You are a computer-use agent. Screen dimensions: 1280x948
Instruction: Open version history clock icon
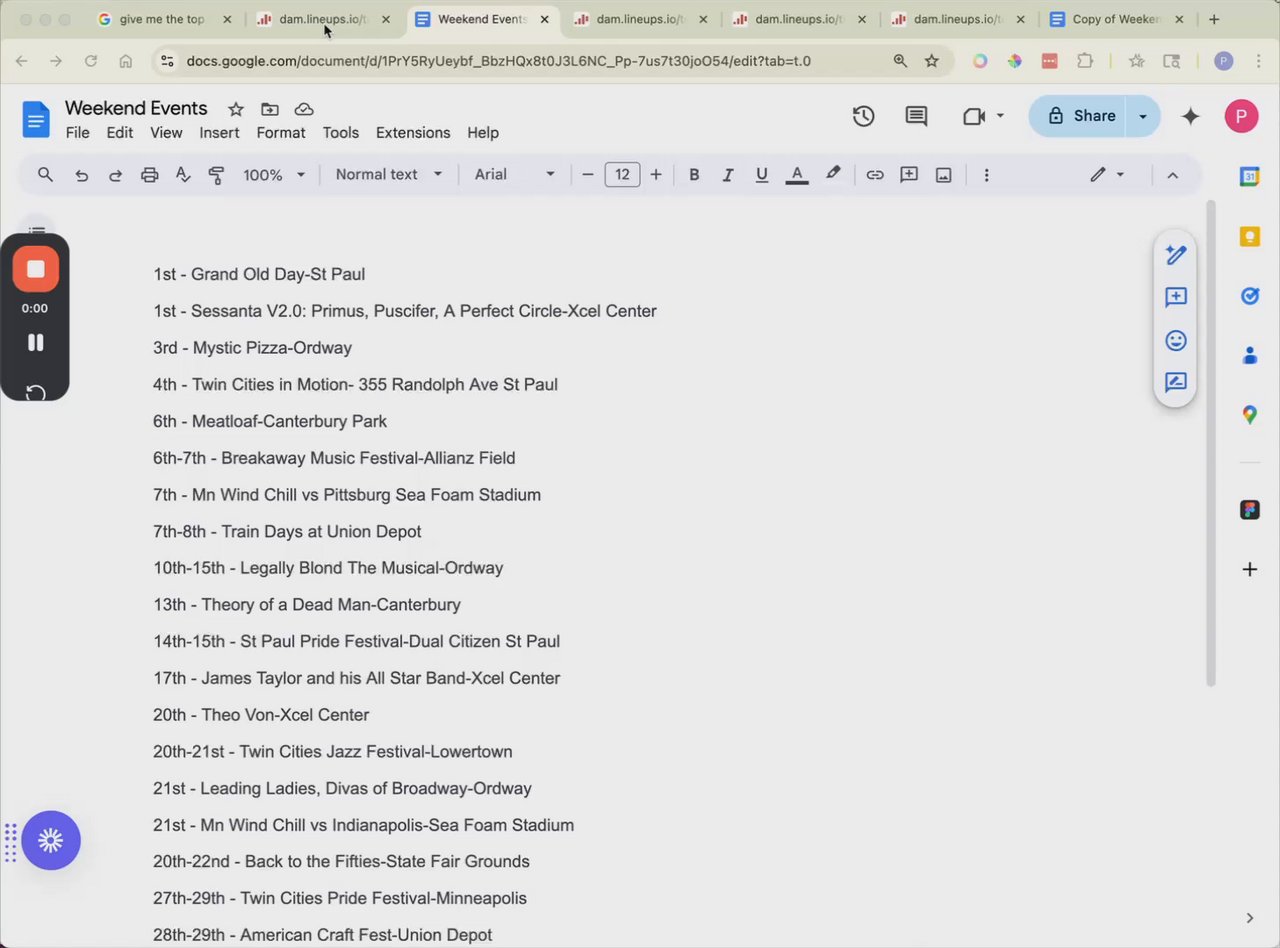(x=864, y=117)
